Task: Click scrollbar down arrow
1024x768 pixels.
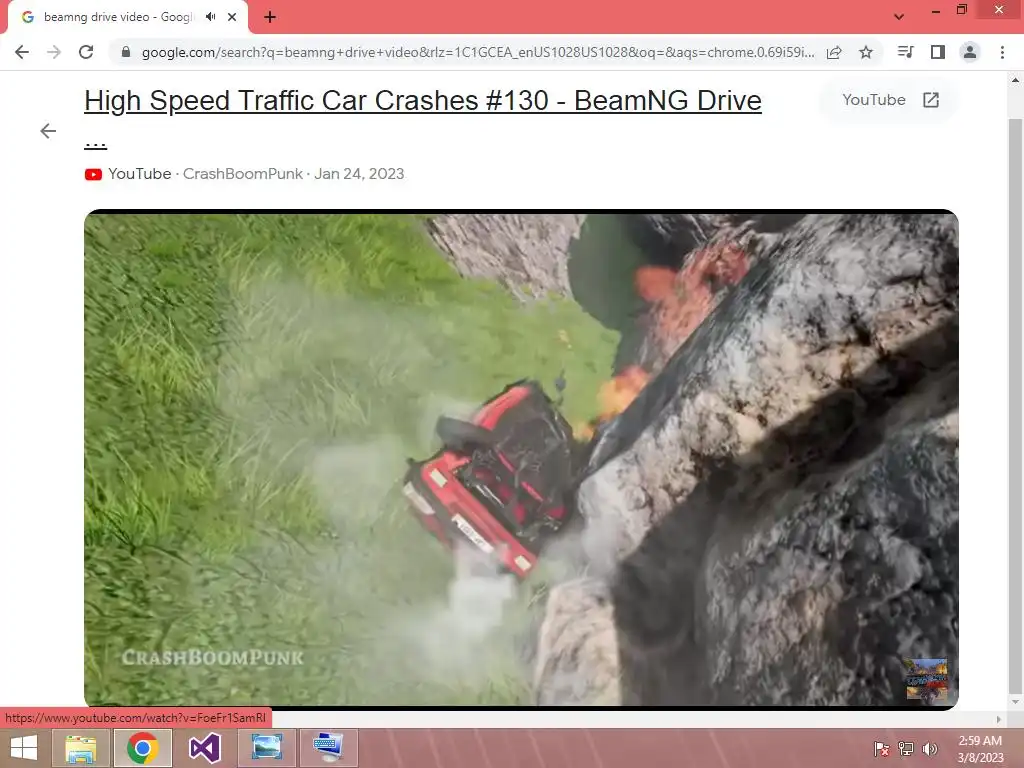Action: (x=1015, y=702)
